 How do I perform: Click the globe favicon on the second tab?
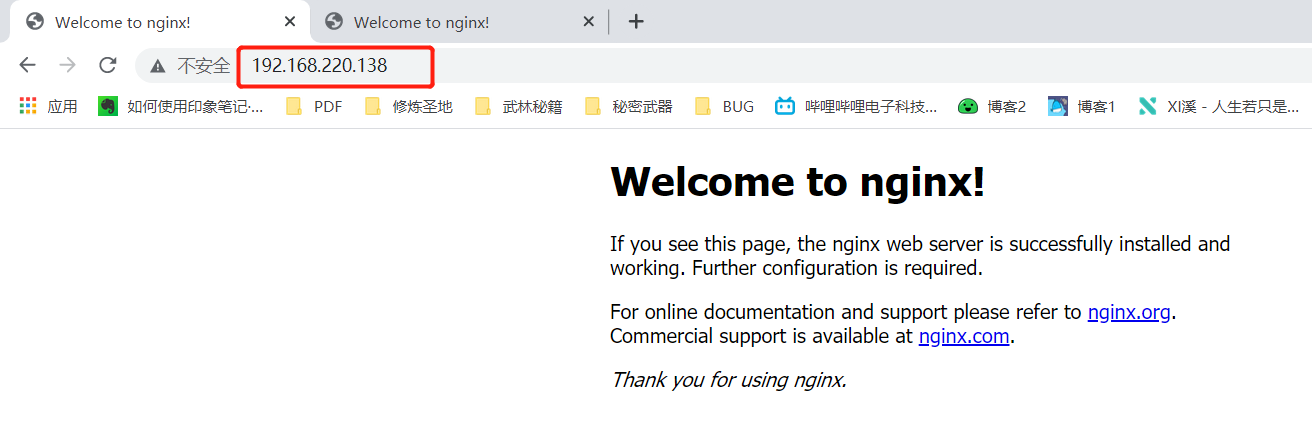pyautogui.click(x=334, y=22)
